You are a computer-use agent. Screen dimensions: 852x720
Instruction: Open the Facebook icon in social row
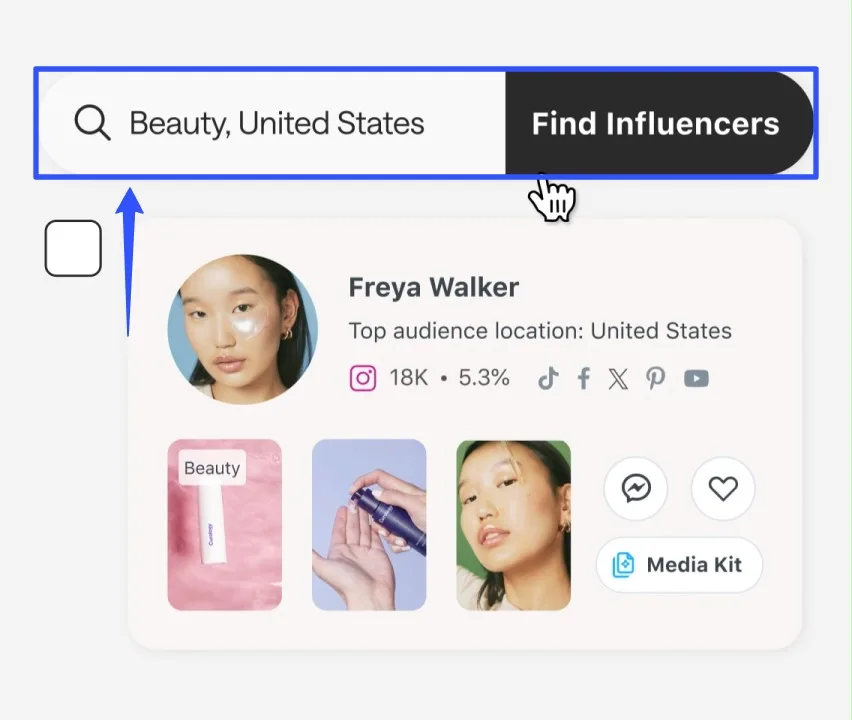pos(583,378)
